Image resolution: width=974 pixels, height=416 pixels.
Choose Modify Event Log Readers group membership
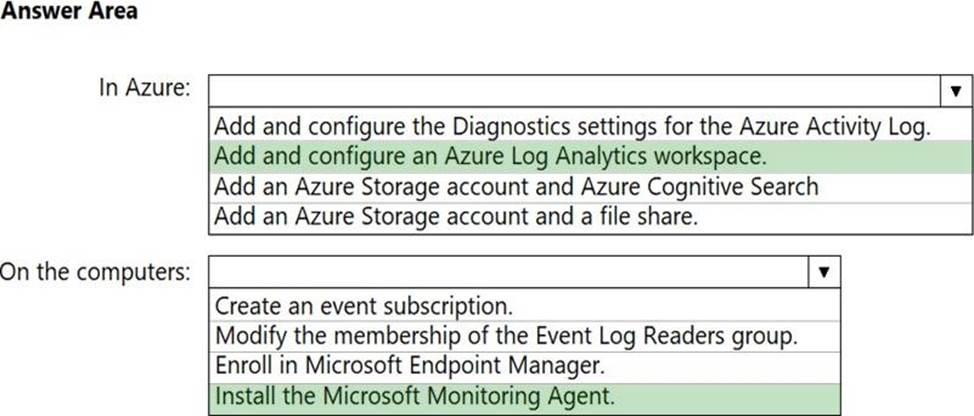[x=525, y=336]
